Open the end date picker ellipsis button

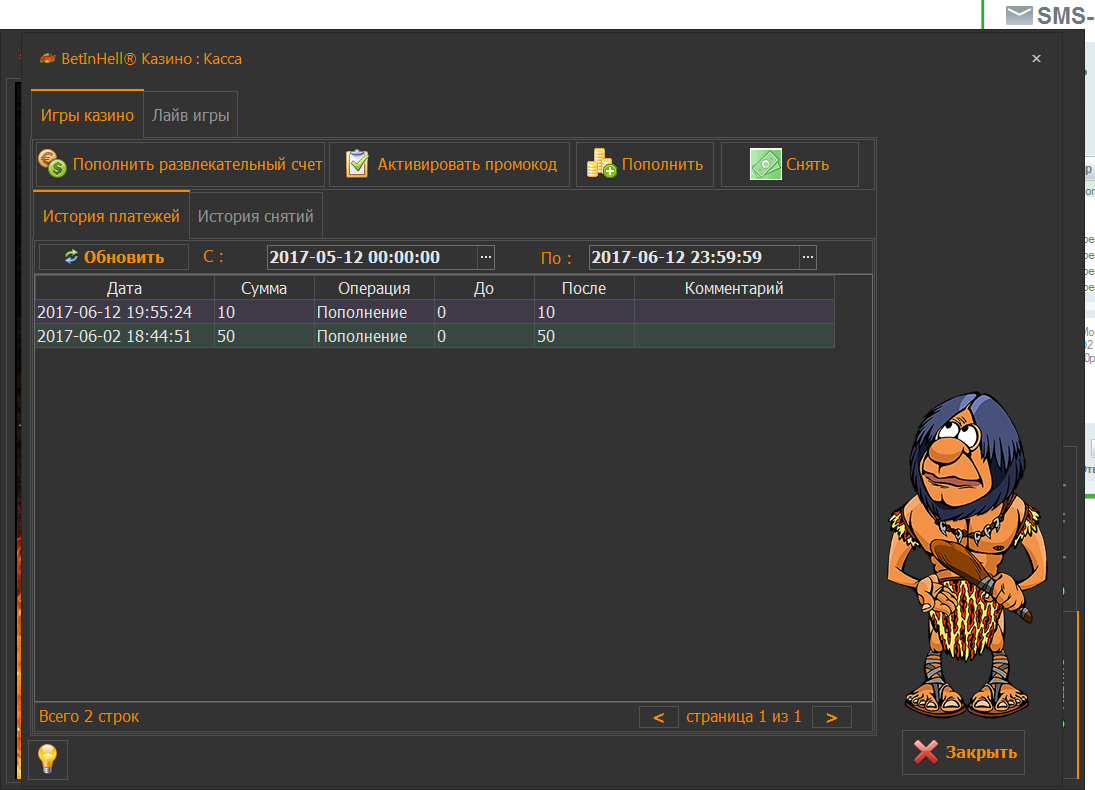[x=808, y=257]
